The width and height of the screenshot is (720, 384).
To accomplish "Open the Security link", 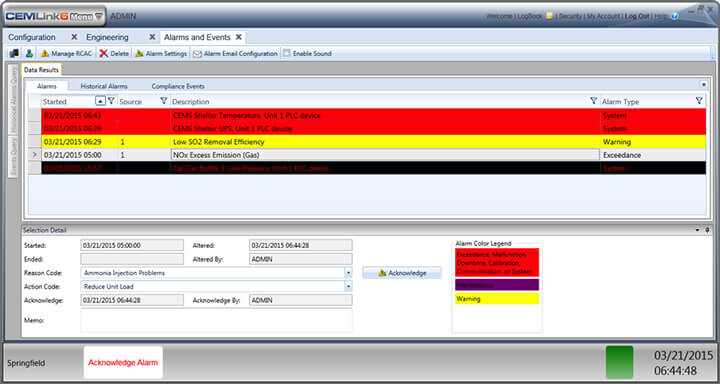I will click(570, 16).
